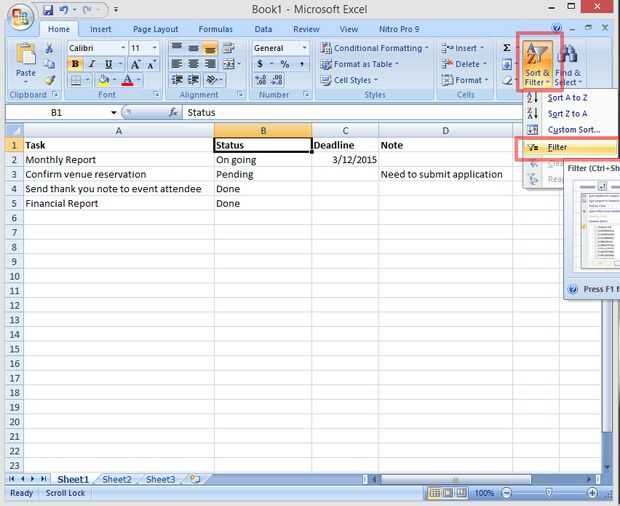
Task: Open Cell Styles gallery
Action: point(349,80)
